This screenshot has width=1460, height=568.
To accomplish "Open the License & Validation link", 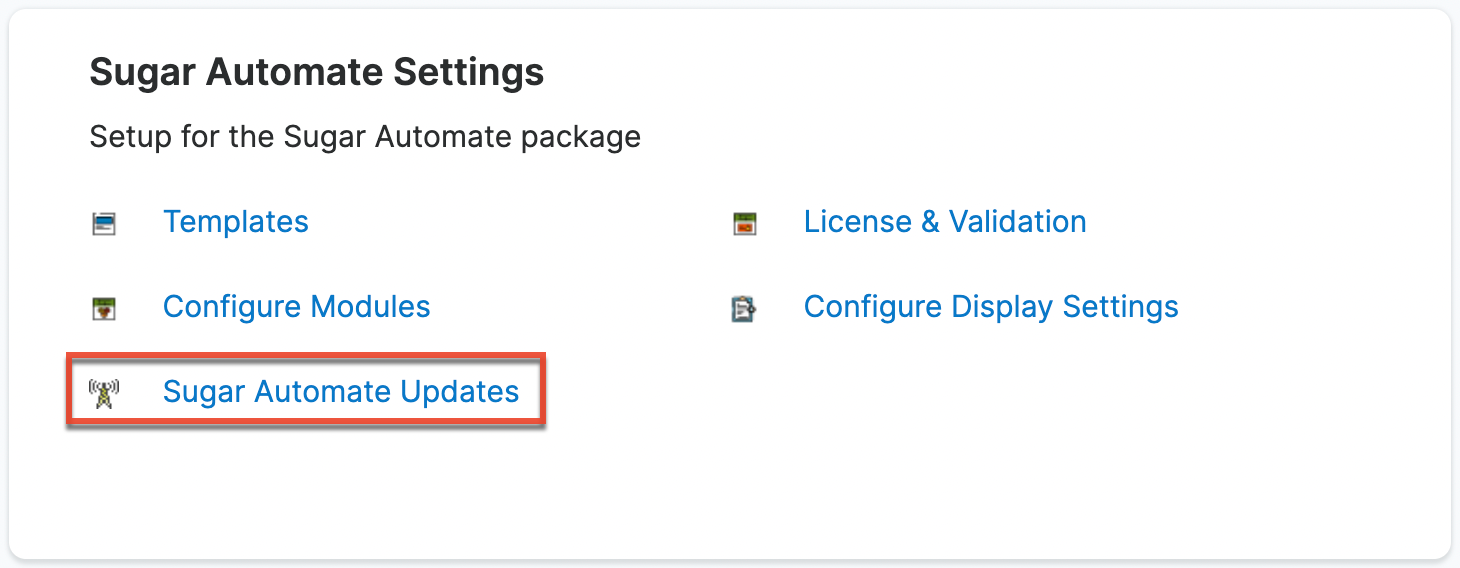I will coord(944,221).
